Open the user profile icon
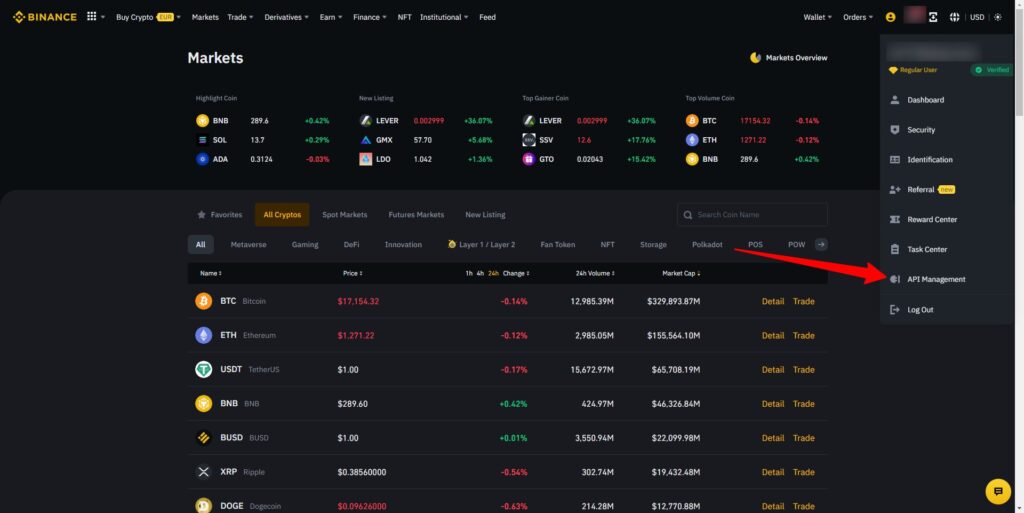The height and width of the screenshot is (513, 1024). (x=890, y=17)
